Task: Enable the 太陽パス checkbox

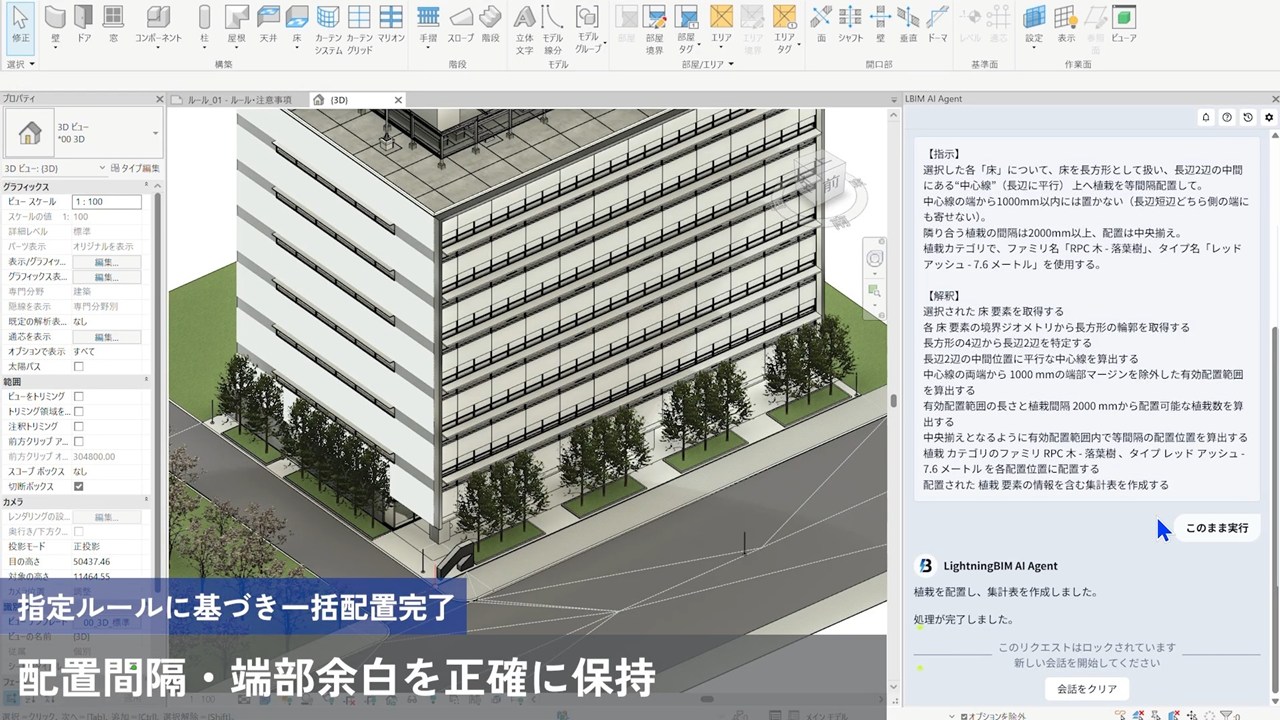Action: (79, 367)
